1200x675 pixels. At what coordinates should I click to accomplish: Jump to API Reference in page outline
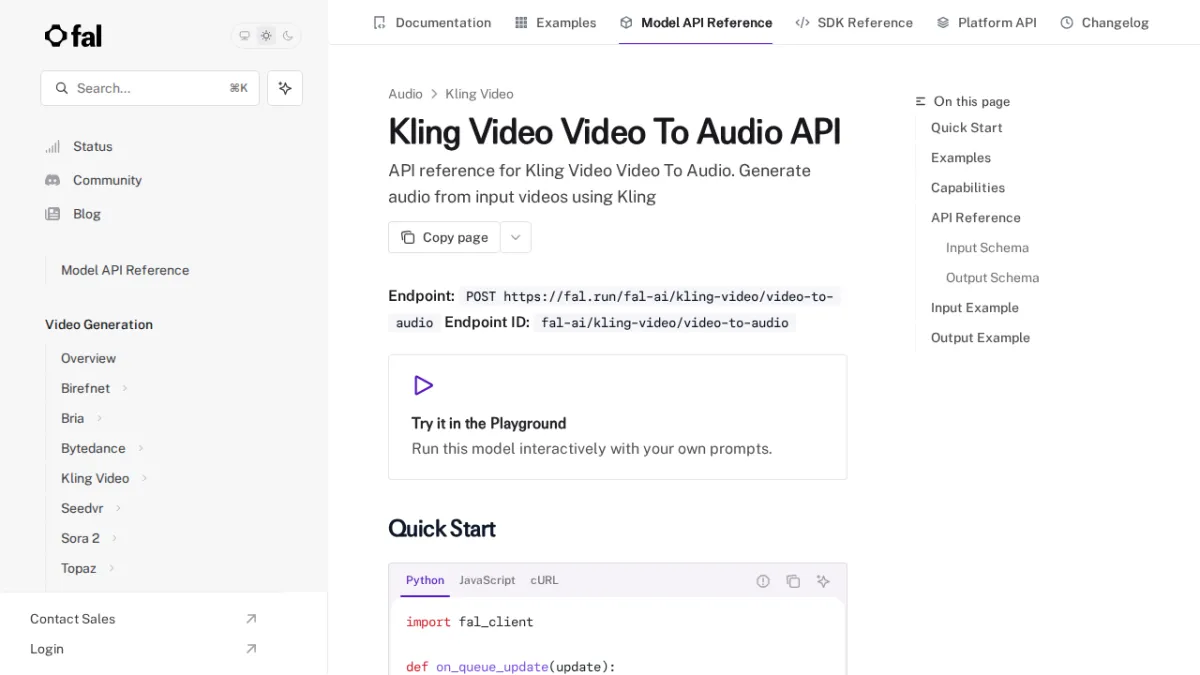976,217
